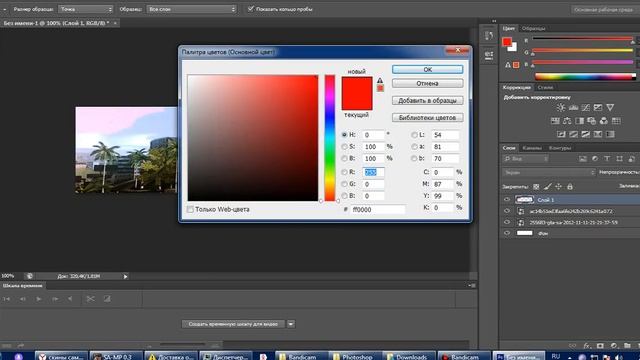Viewport: 640px width, 360px height.
Task: Click the foreground color swatch in the Color panel
Action: click(x=507, y=42)
